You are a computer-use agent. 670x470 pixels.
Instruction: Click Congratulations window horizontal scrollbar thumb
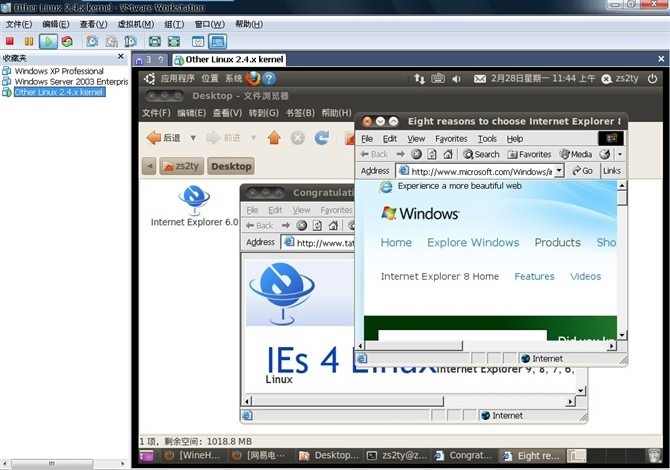pos(348,401)
